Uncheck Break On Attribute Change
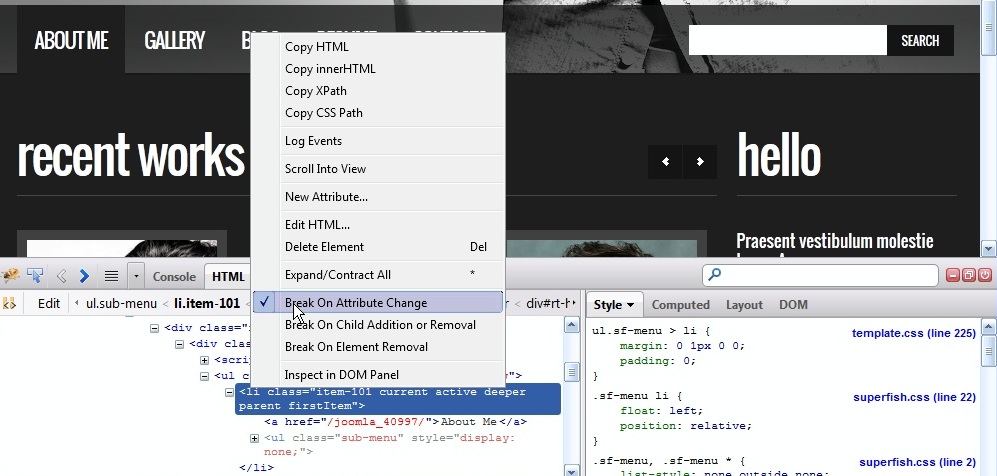 coord(355,303)
